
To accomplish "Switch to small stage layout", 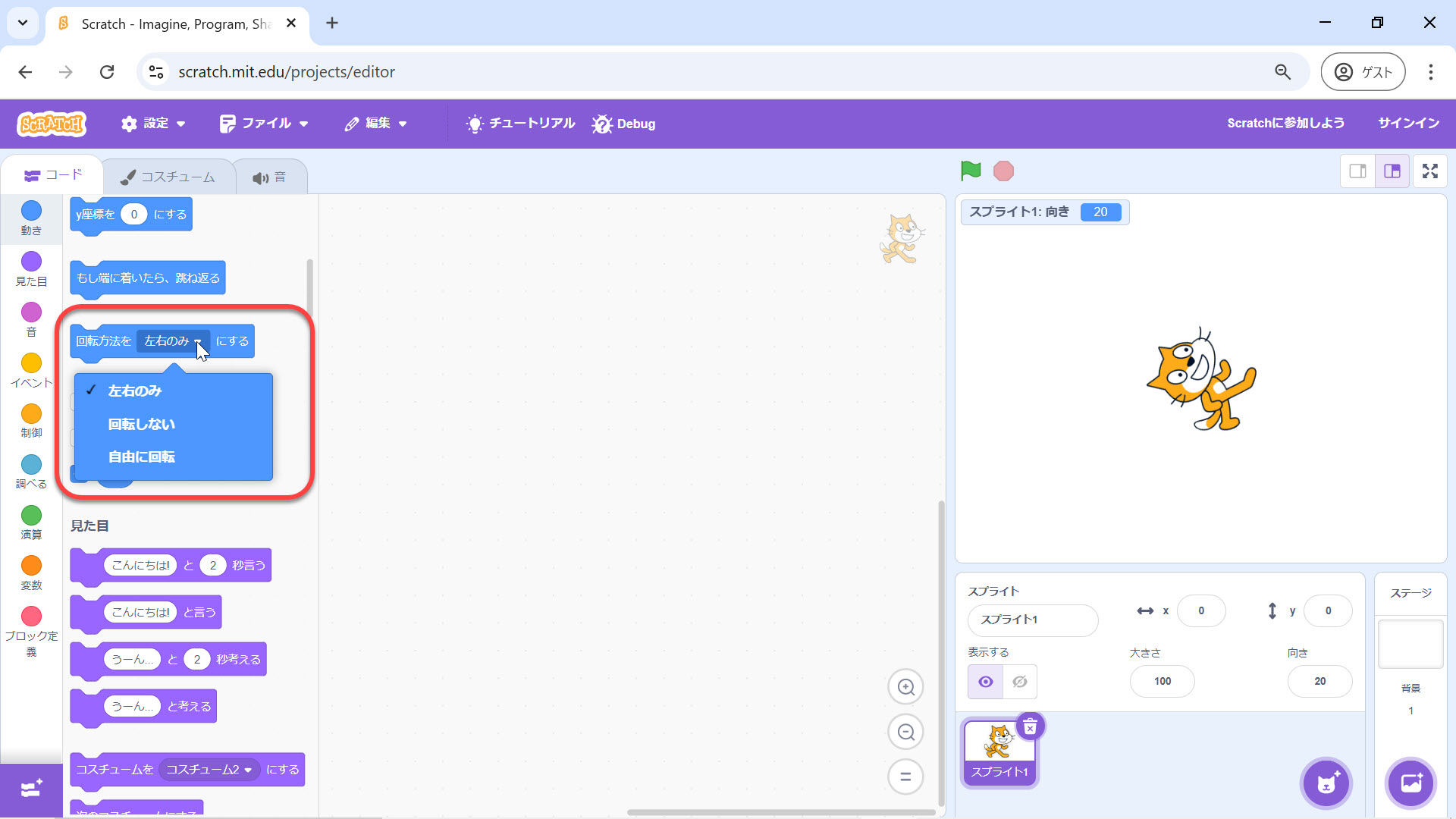I will [1357, 171].
